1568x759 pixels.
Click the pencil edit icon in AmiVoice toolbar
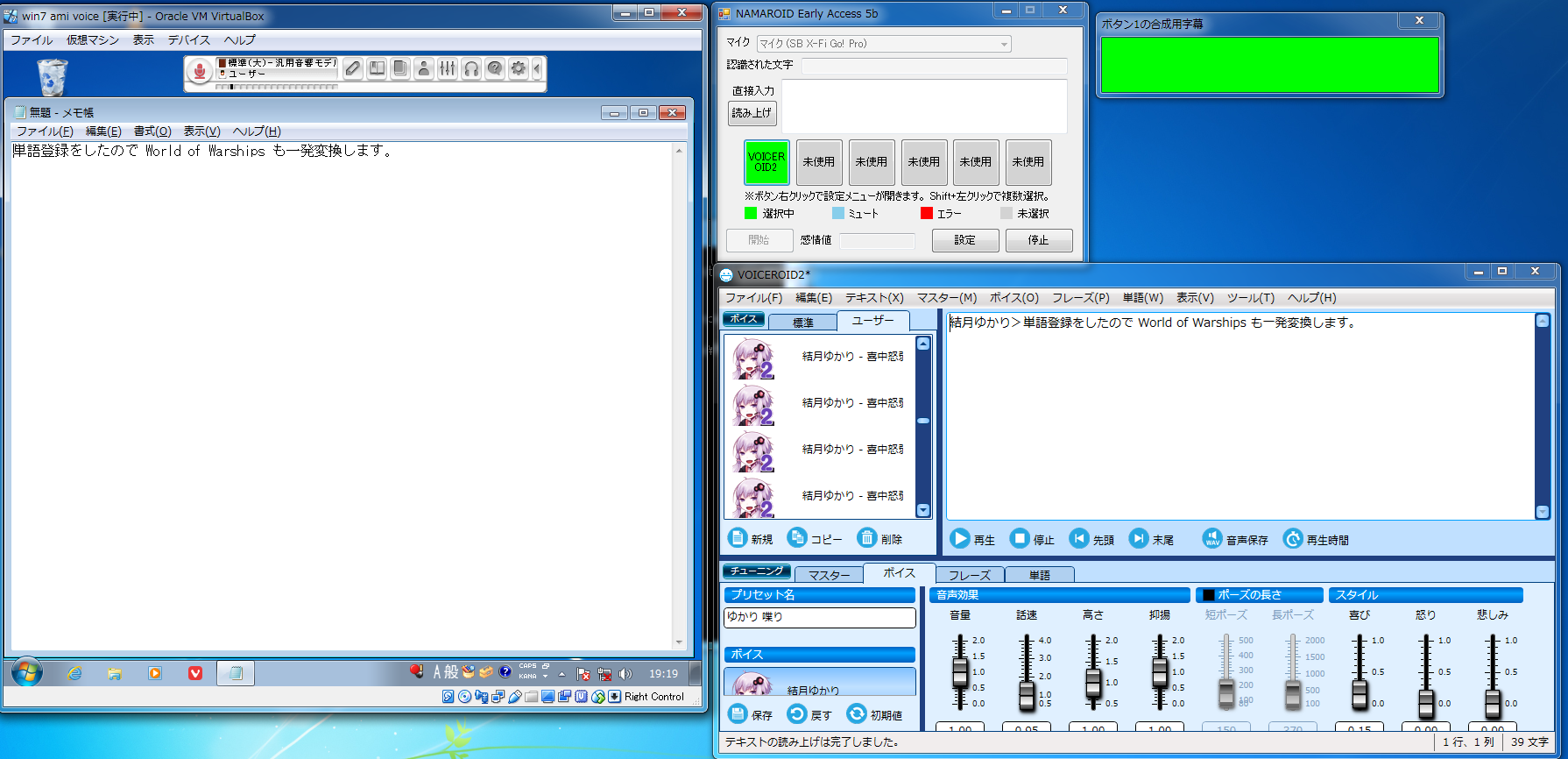tap(353, 68)
